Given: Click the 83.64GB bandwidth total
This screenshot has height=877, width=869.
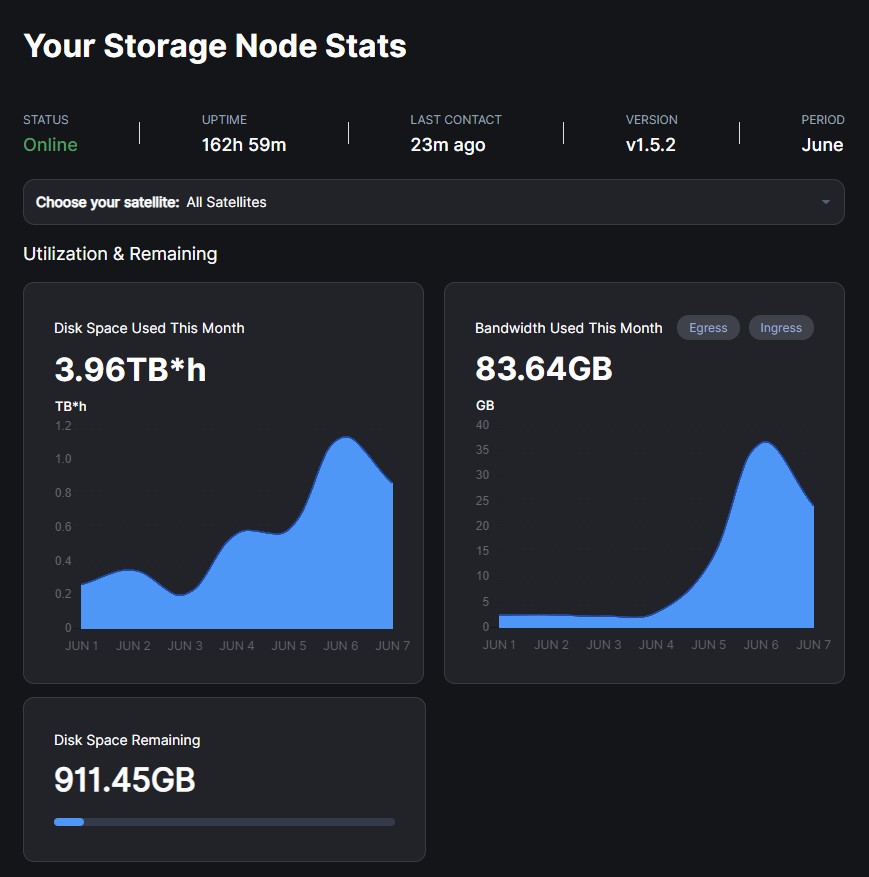Looking at the screenshot, I should click(x=544, y=369).
